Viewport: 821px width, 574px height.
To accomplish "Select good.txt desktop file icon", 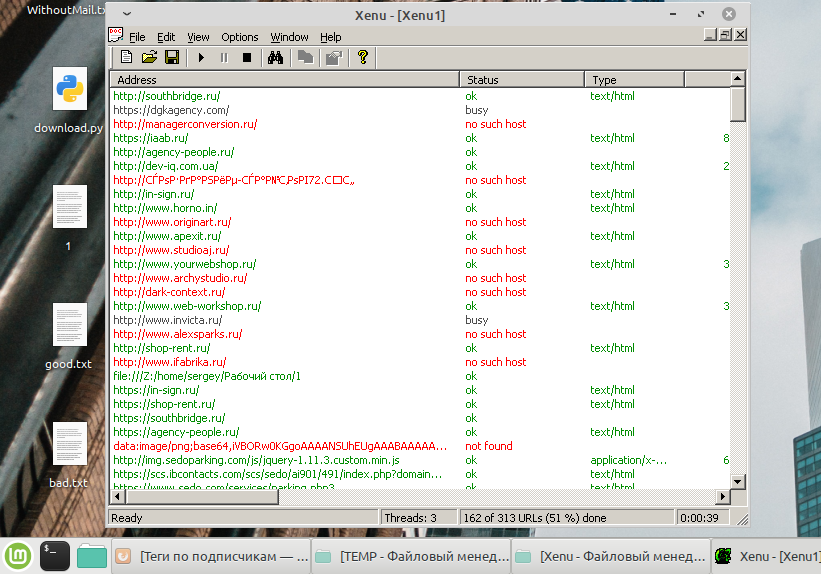I will [x=69, y=336].
